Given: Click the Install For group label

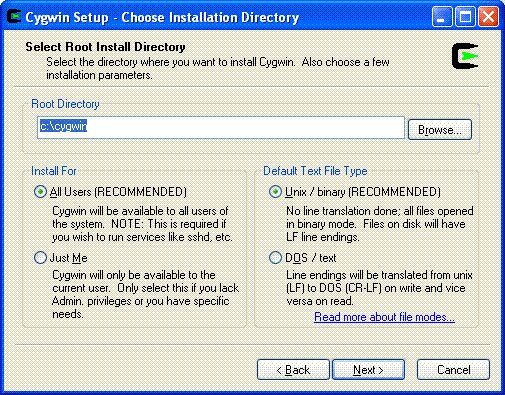Looking at the screenshot, I should [x=54, y=171].
